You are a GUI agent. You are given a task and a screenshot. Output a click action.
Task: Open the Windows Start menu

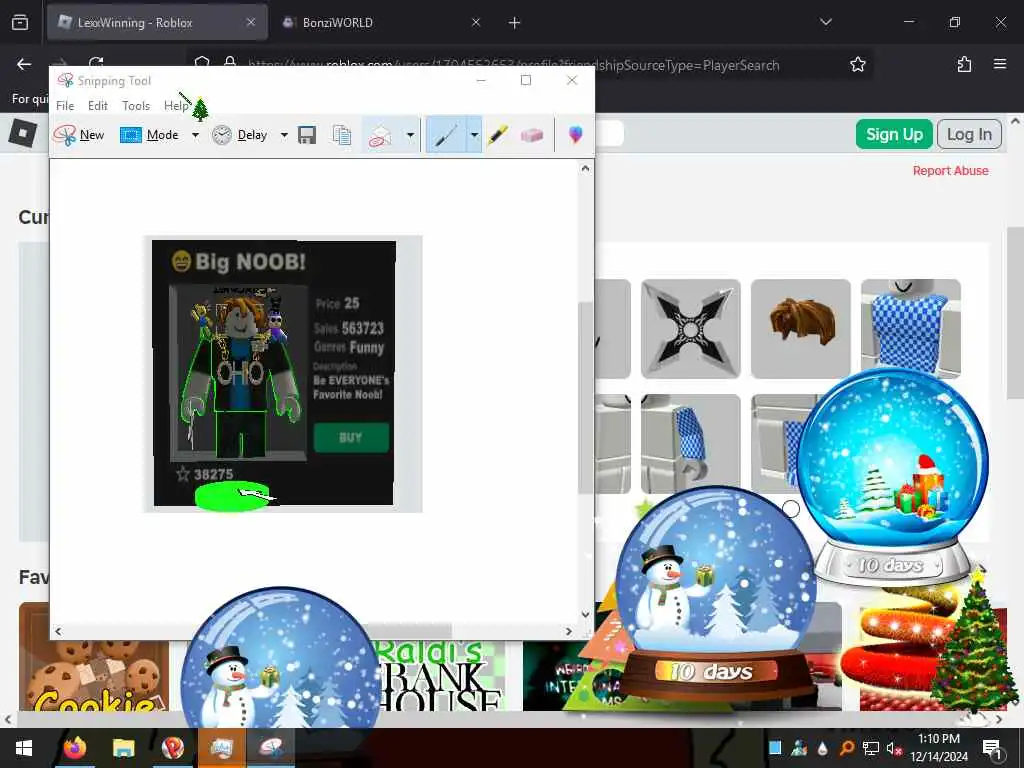tap(24, 748)
